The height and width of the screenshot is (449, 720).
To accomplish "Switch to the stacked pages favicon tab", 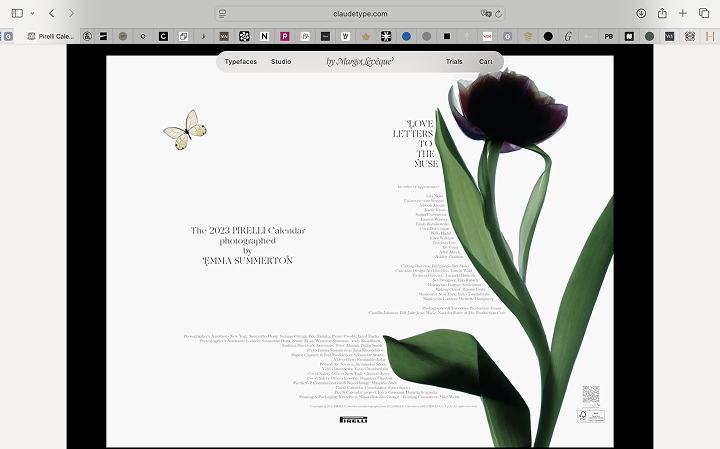I will [183, 36].
